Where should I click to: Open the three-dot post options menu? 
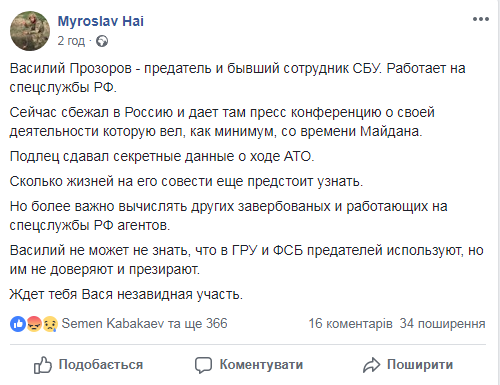481,19
